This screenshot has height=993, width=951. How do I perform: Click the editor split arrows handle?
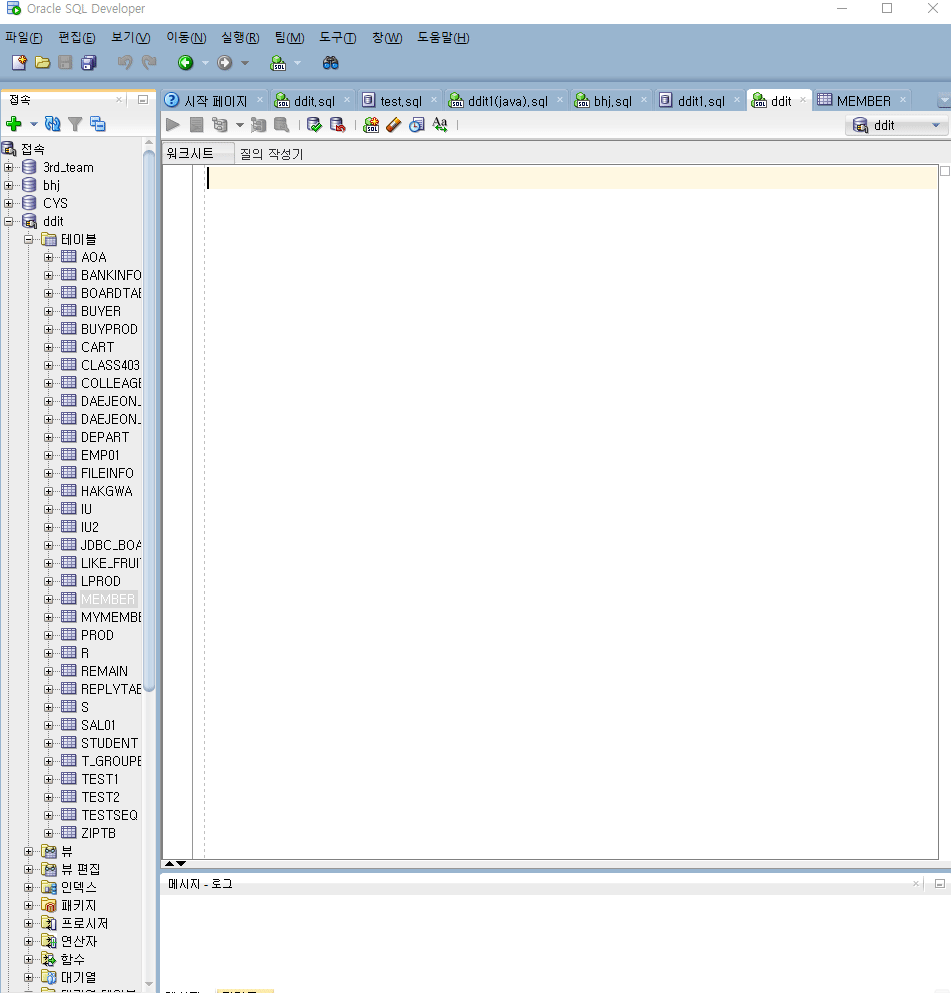coord(175,863)
